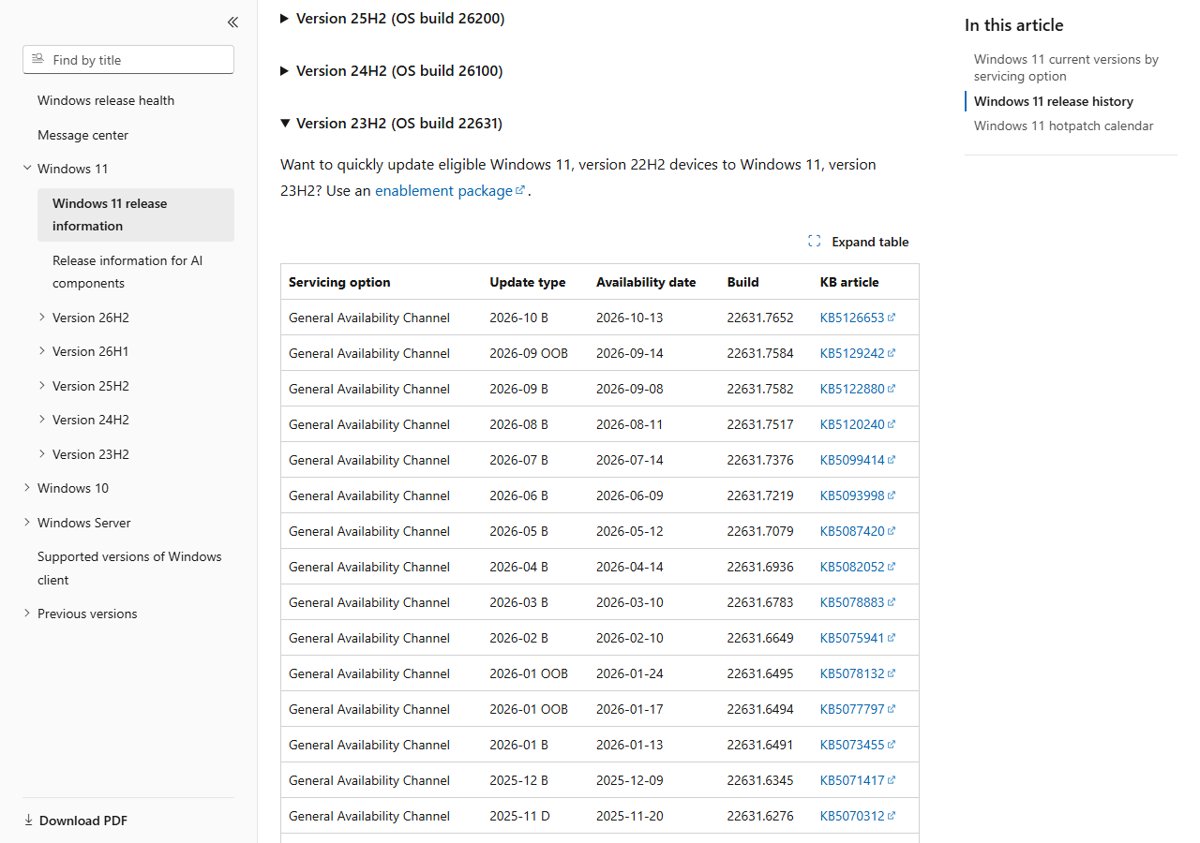The image size is (1200, 843).
Task: Open the enablement package link
Action: point(444,190)
